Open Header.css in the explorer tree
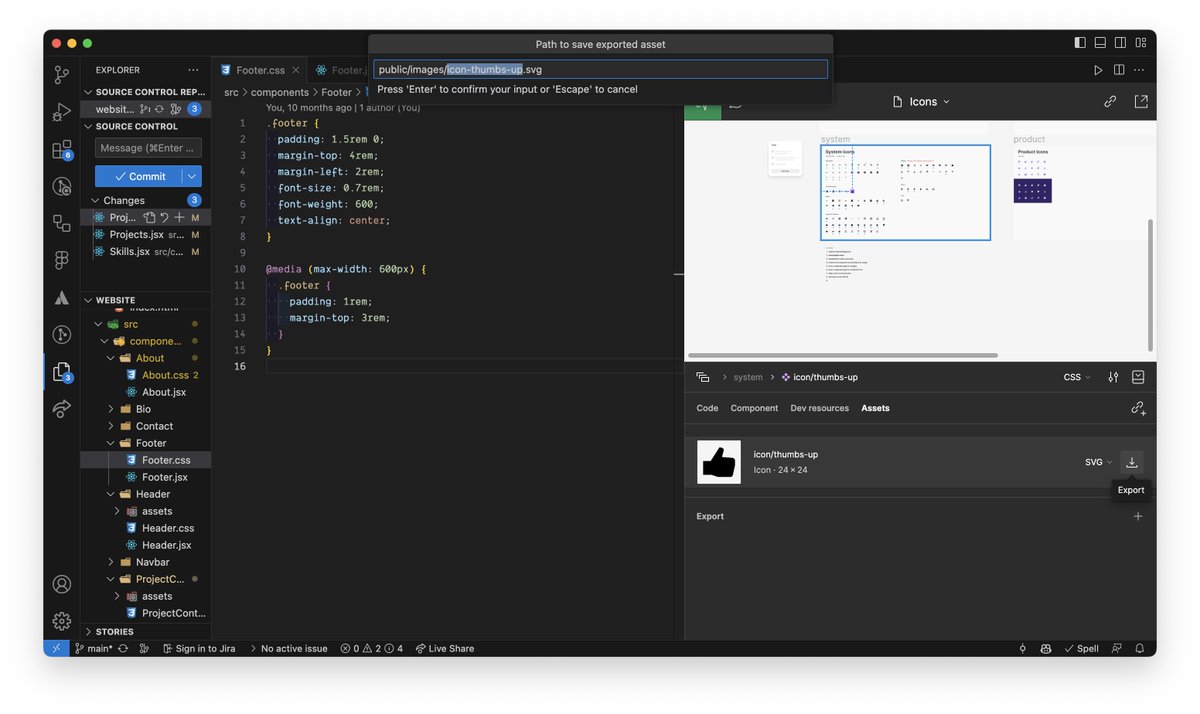The height and width of the screenshot is (714, 1200). point(146,528)
